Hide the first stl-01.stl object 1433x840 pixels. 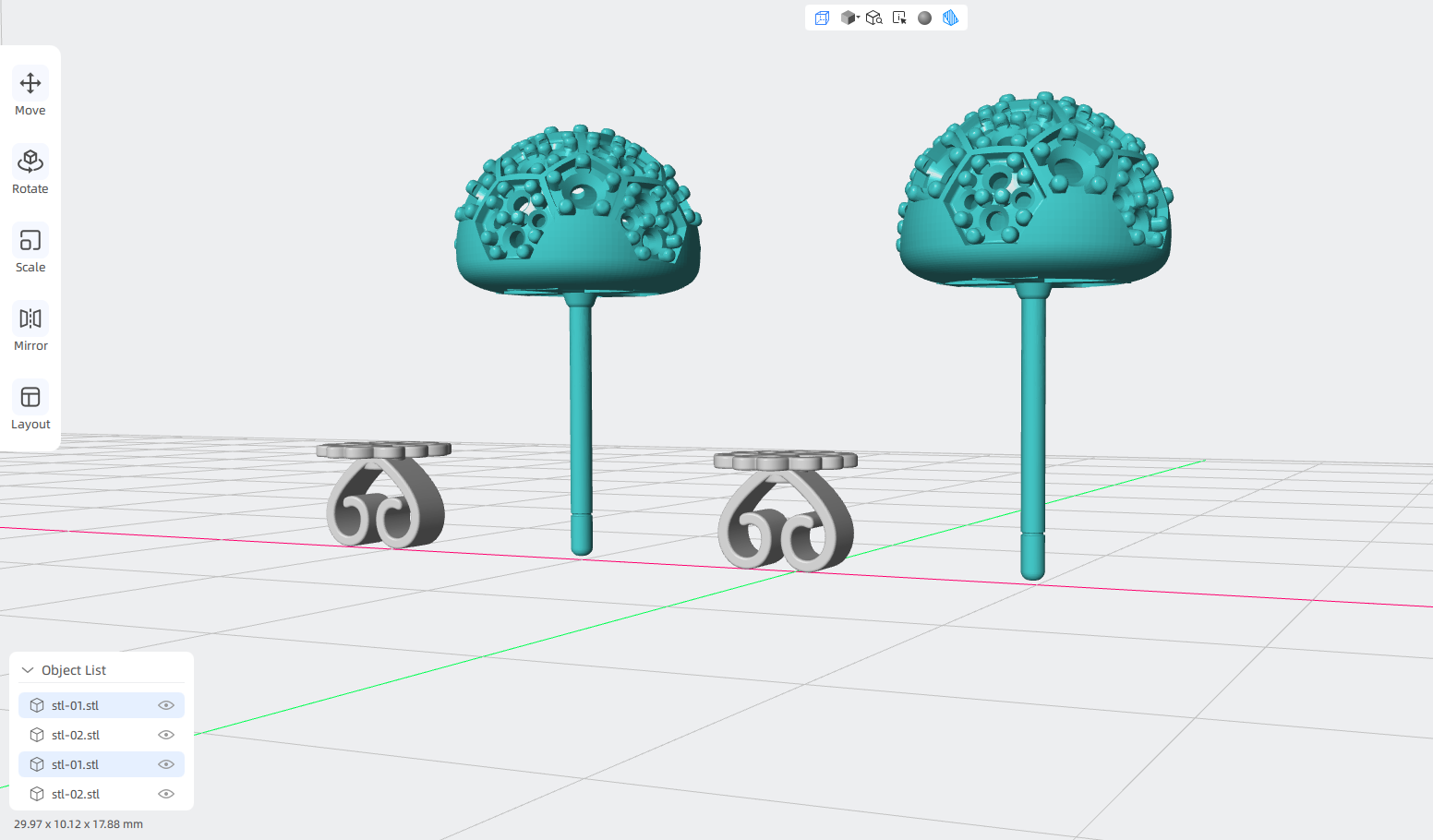(x=166, y=705)
